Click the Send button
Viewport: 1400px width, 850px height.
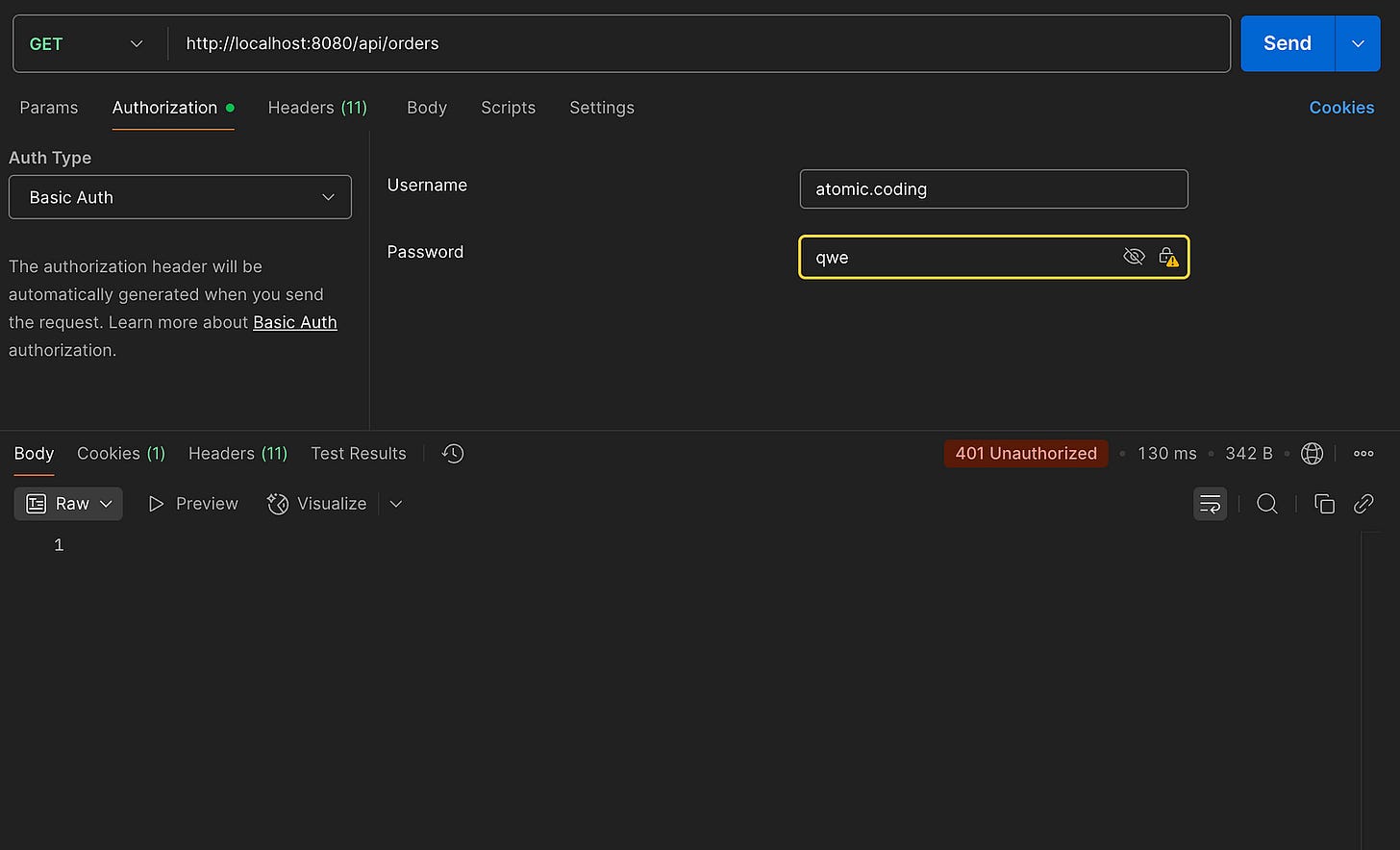click(x=1287, y=43)
